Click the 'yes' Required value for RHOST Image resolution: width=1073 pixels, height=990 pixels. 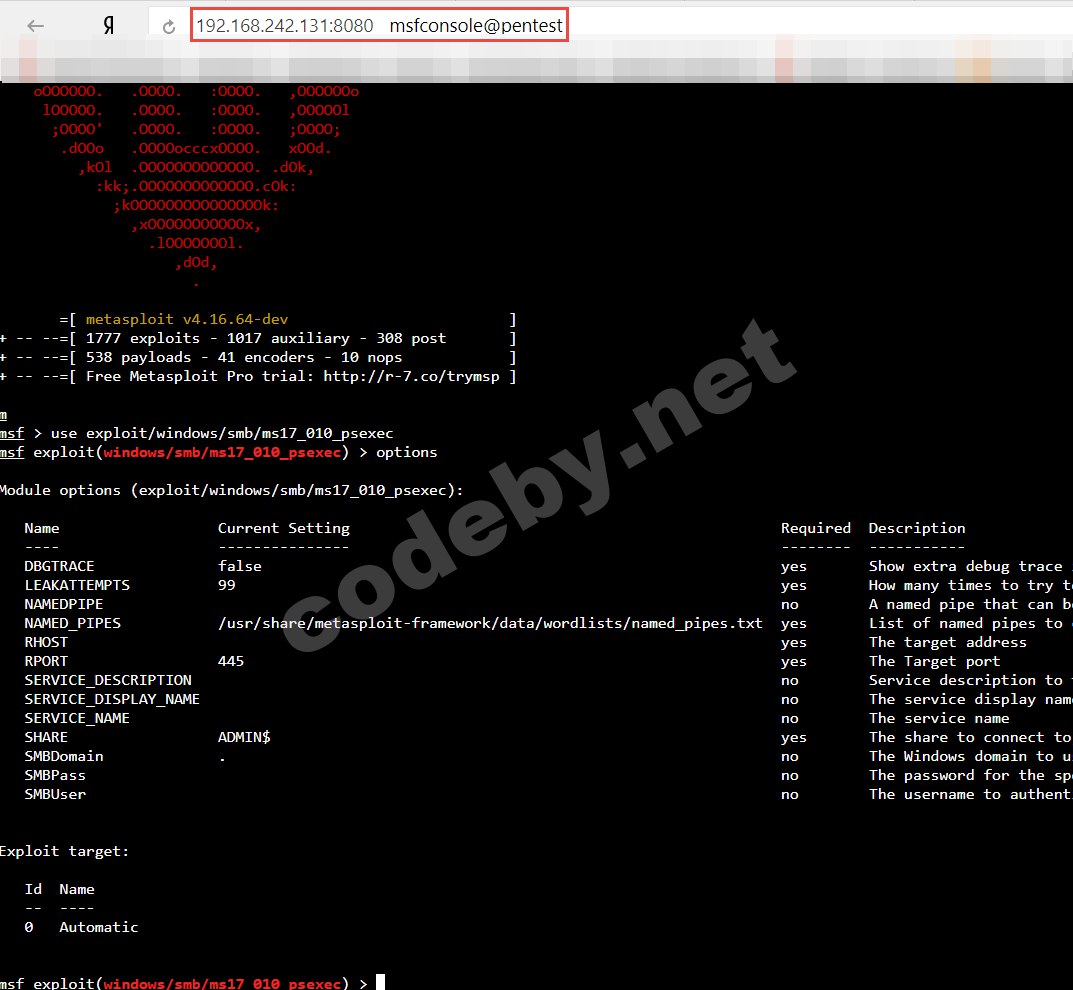[x=794, y=643]
